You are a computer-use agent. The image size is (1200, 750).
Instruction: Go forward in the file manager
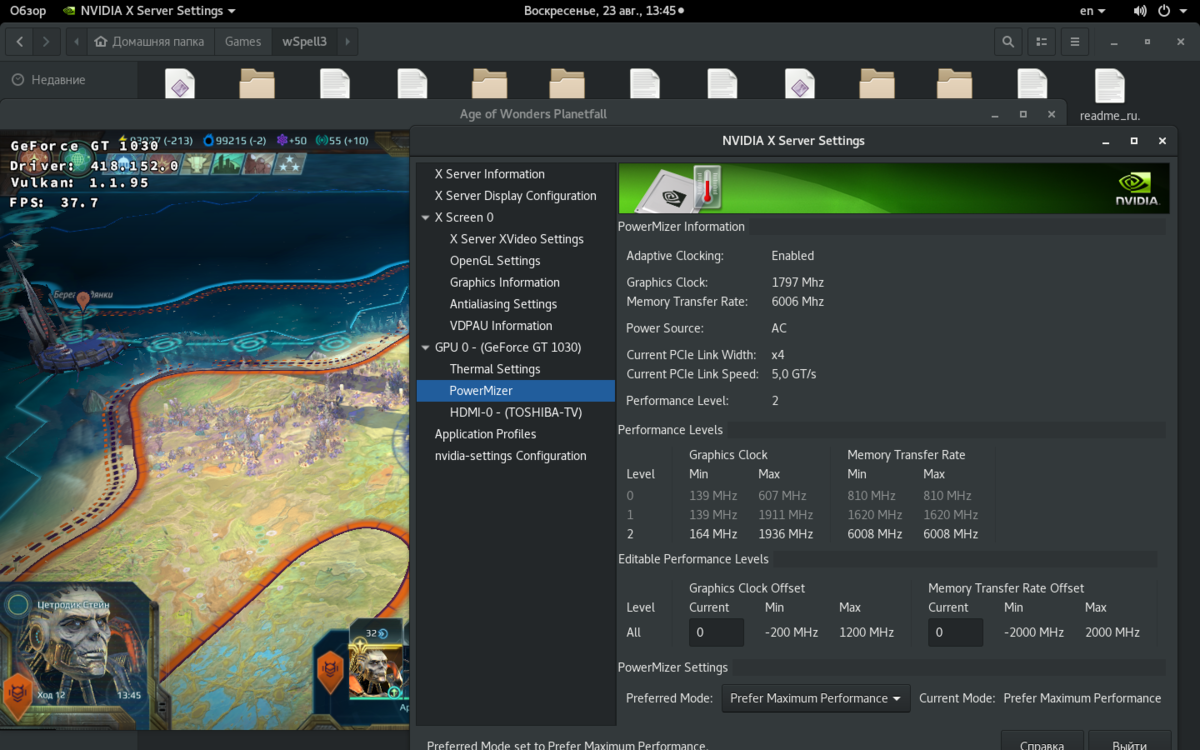tap(47, 42)
